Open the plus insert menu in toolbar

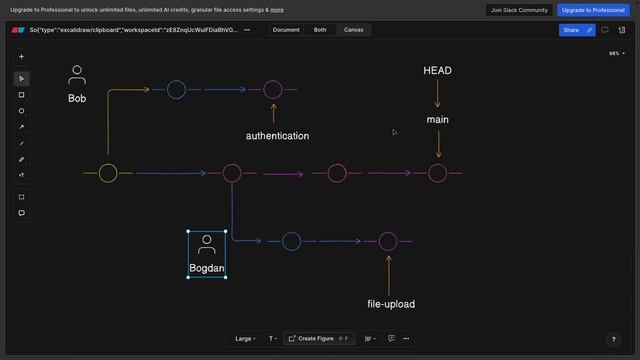click(x=21, y=56)
